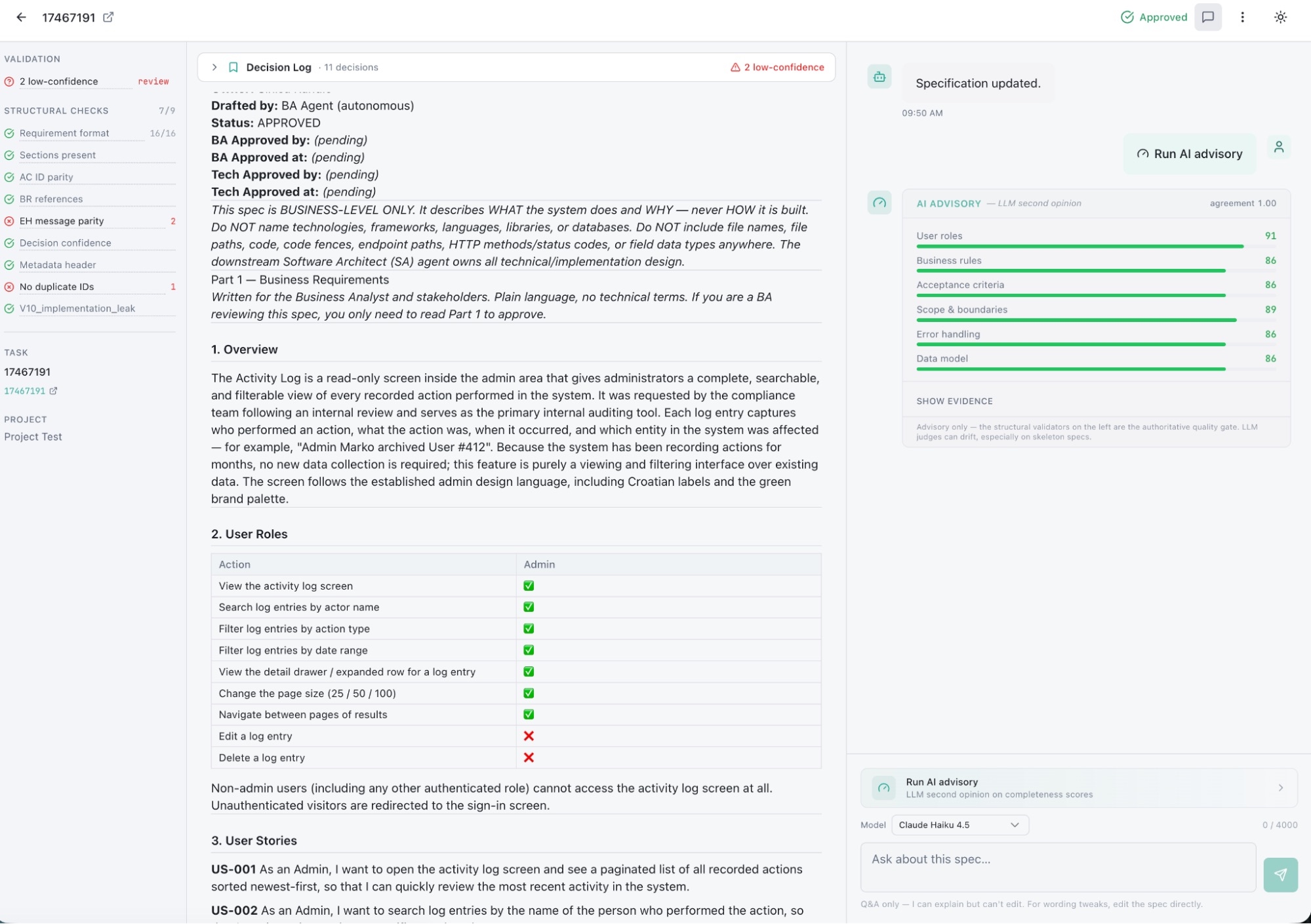
Task: Click the pass icon for V10_implementation_leak
Action: click(x=9, y=309)
